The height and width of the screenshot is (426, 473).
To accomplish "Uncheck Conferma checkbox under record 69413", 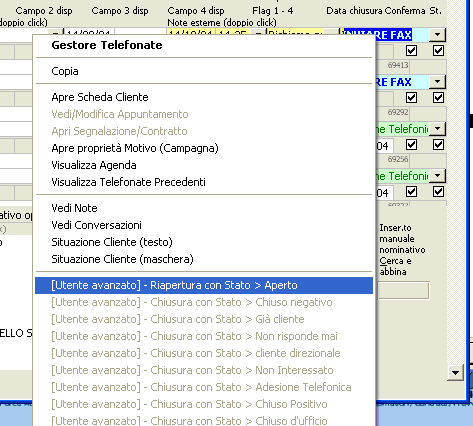I will click(411, 98).
